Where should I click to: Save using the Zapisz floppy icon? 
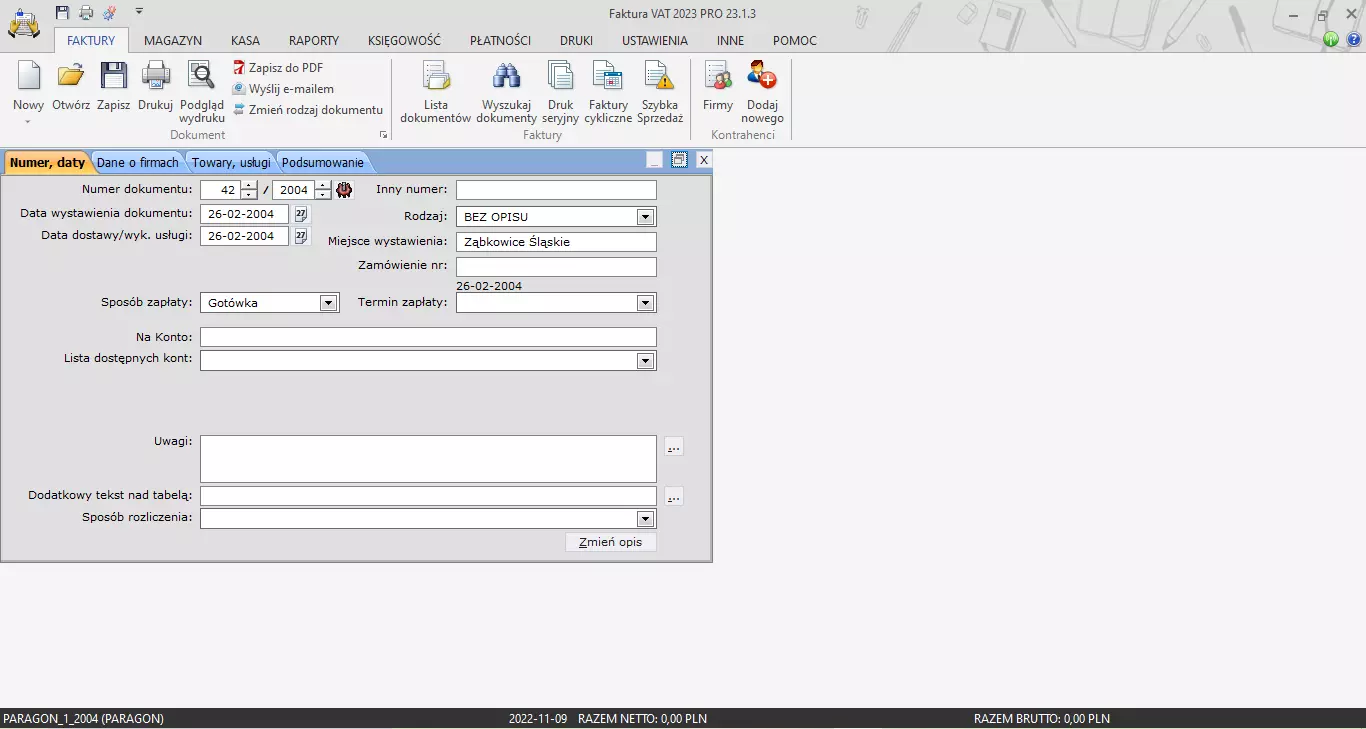[x=113, y=77]
